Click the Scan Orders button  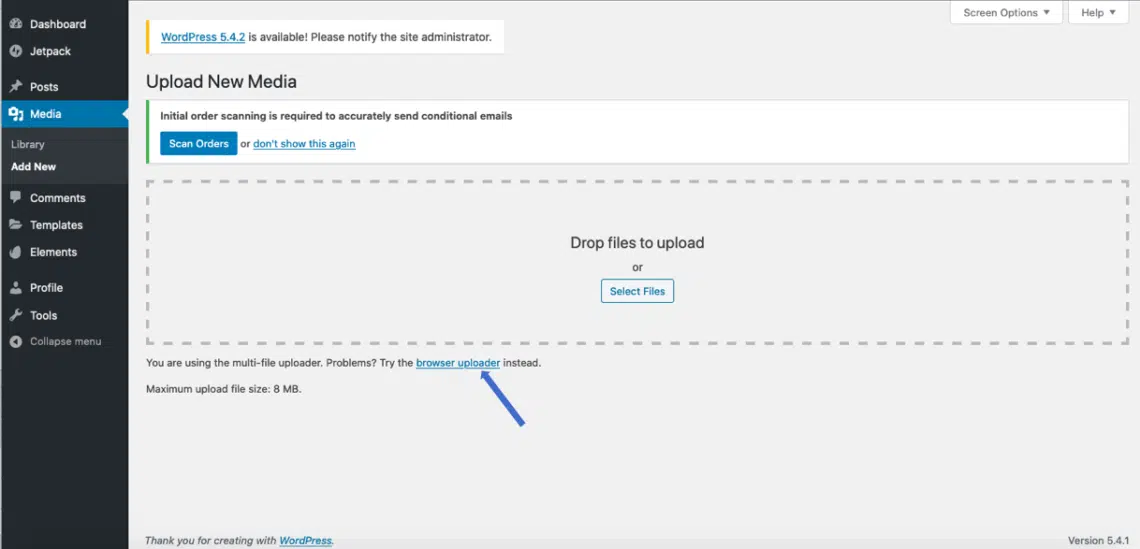[198, 143]
